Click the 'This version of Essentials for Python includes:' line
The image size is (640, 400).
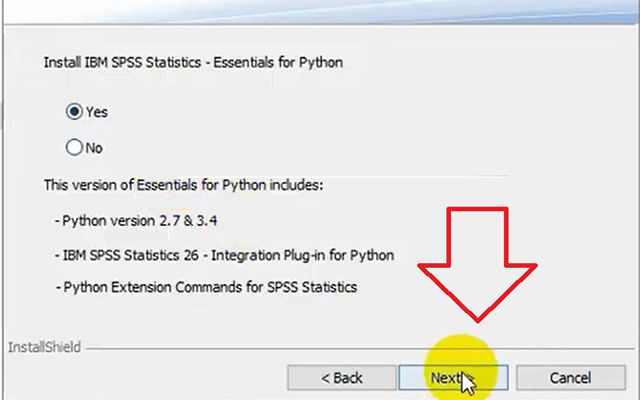[183, 185]
